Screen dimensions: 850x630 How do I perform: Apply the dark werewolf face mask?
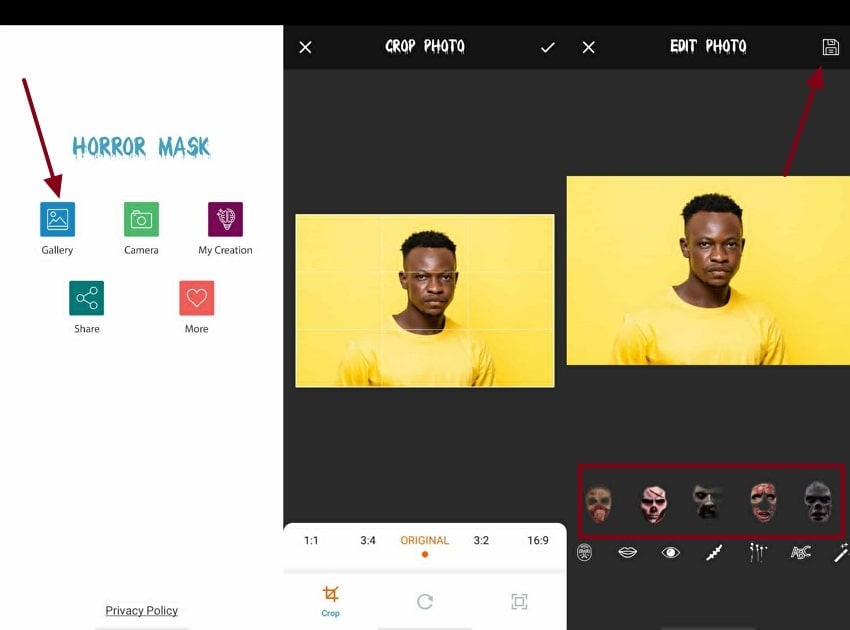coord(708,502)
